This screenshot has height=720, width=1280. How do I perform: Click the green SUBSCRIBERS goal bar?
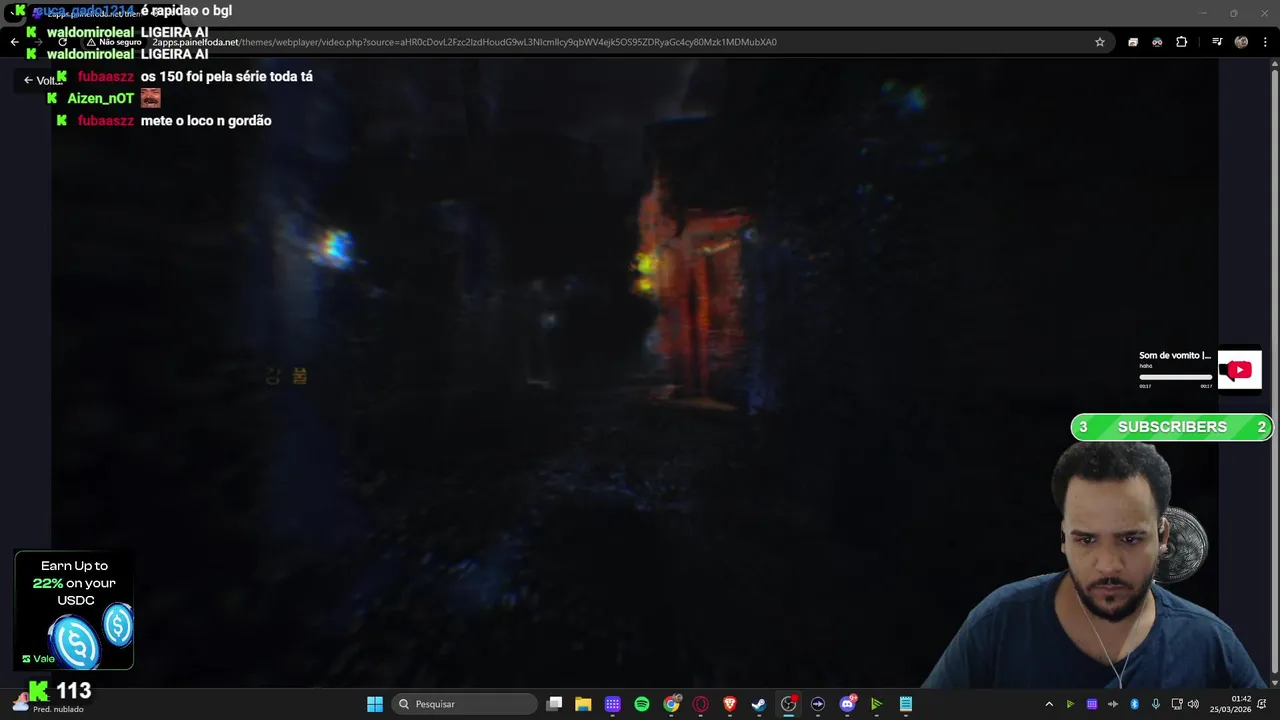pyautogui.click(x=1172, y=427)
